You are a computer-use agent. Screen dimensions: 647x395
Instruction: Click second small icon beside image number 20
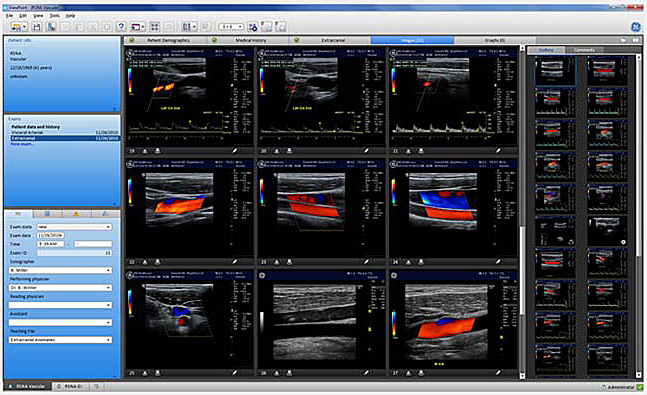289,151
